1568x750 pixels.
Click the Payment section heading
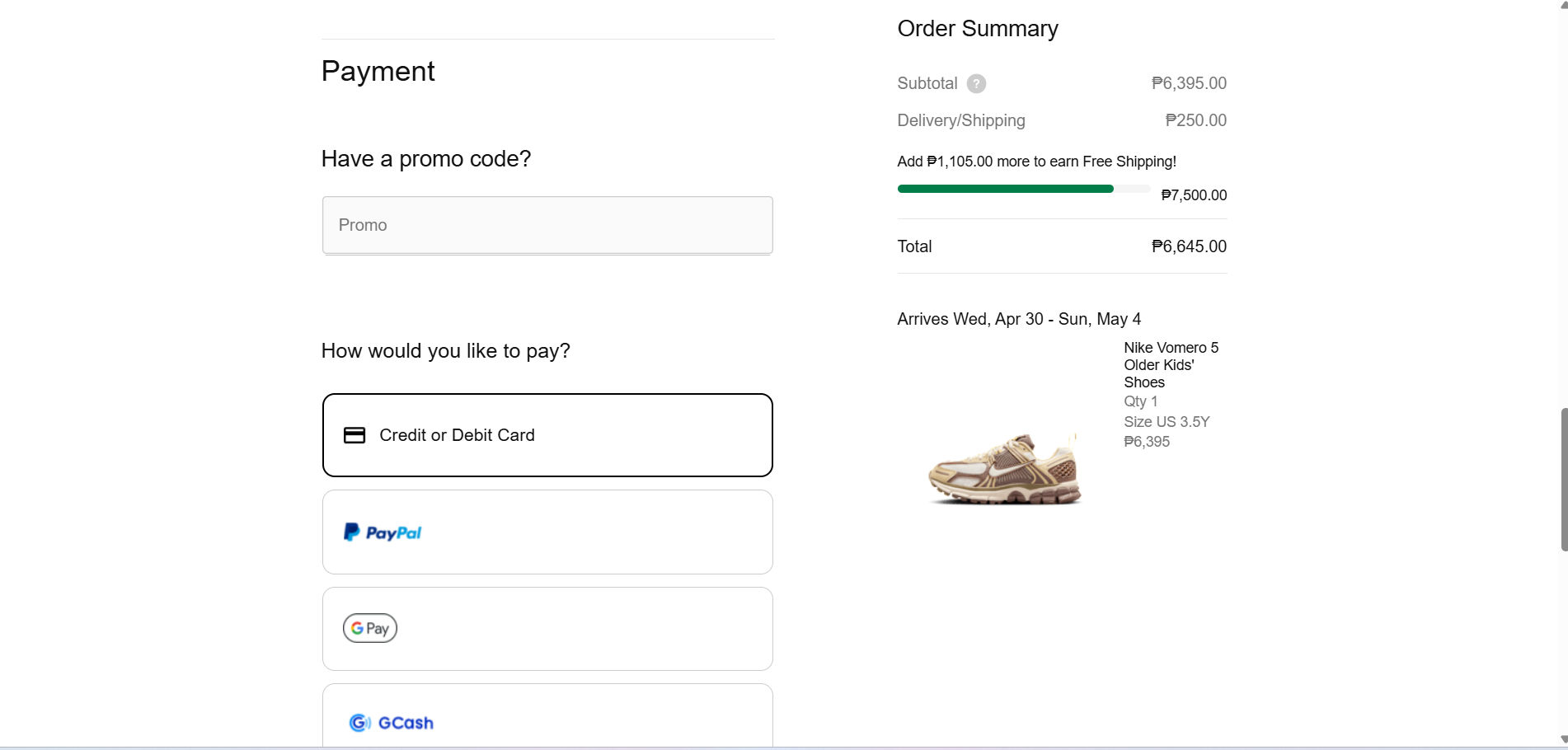pos(378,72)
